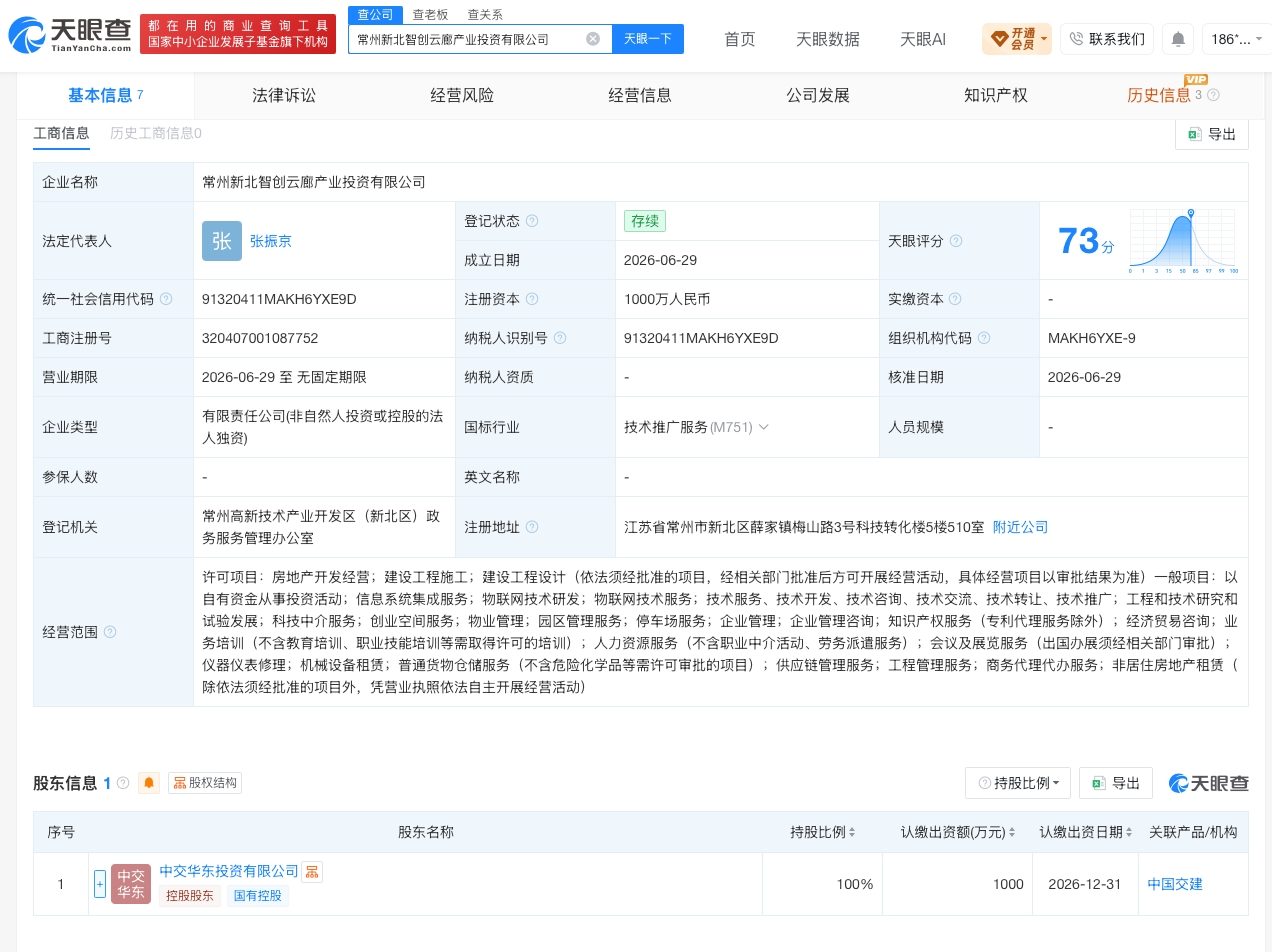The image size is (1272, 952).
Task: Open 天眼数据 in top navigation
Action: pos(828,39)
